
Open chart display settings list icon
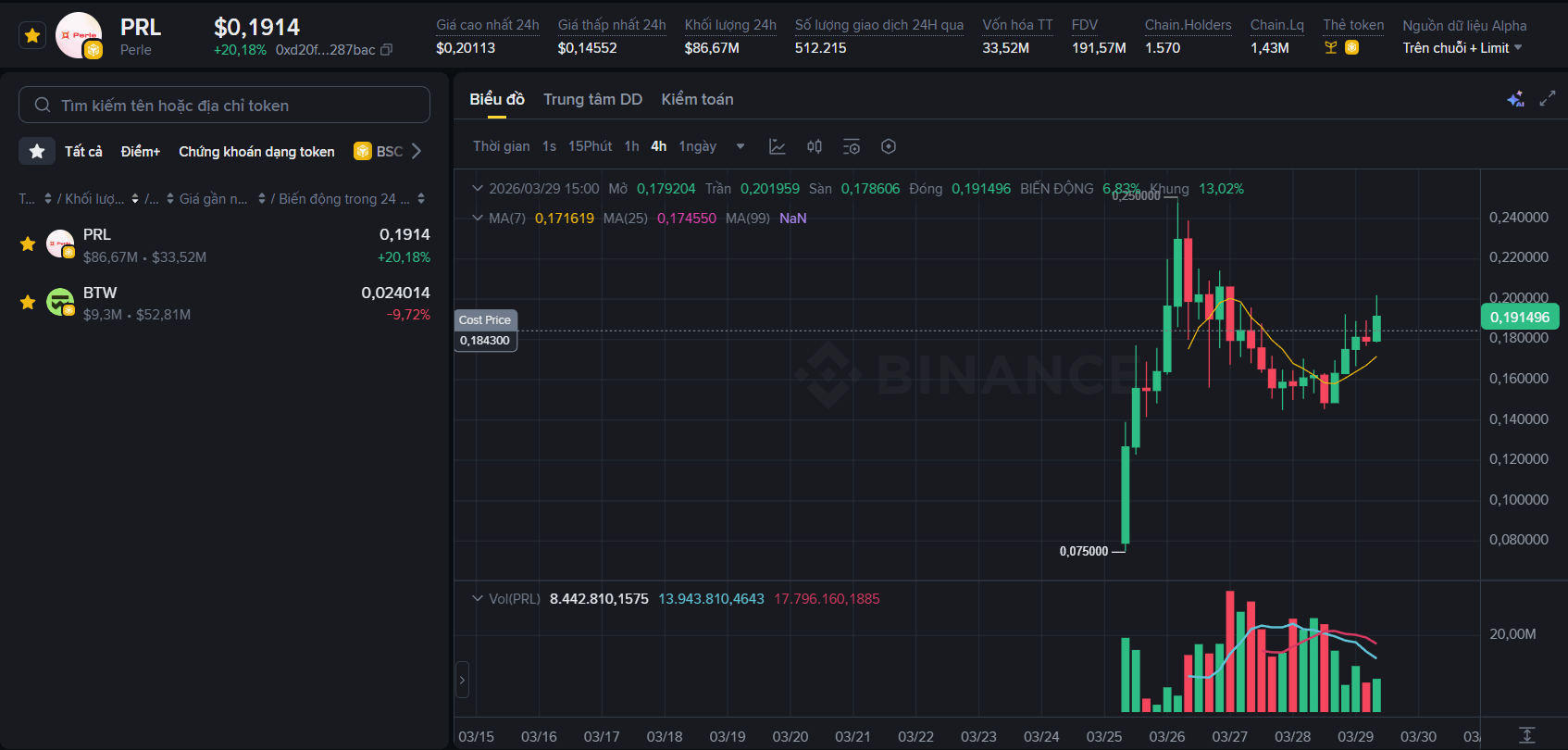pyautogui.click(x=852, y=146)
